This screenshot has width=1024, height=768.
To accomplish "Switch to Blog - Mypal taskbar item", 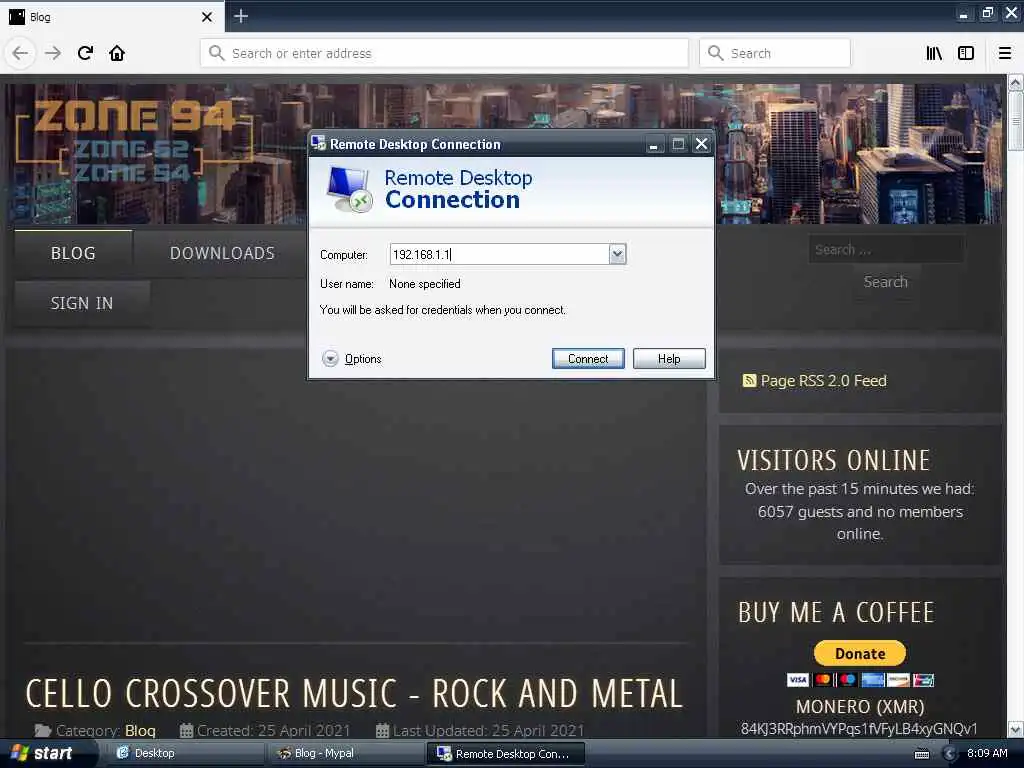I will tap(345, 753).
